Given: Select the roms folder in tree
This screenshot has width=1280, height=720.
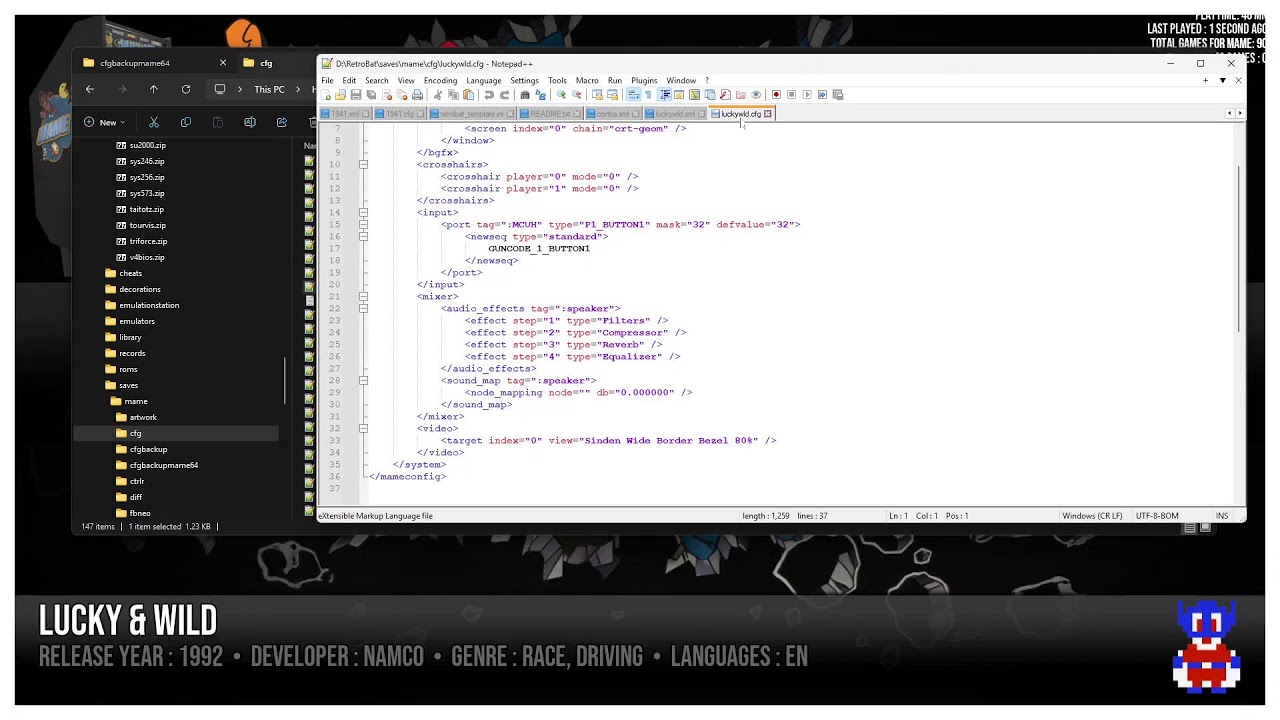Looking at the screenshot, I should point(128,369).
